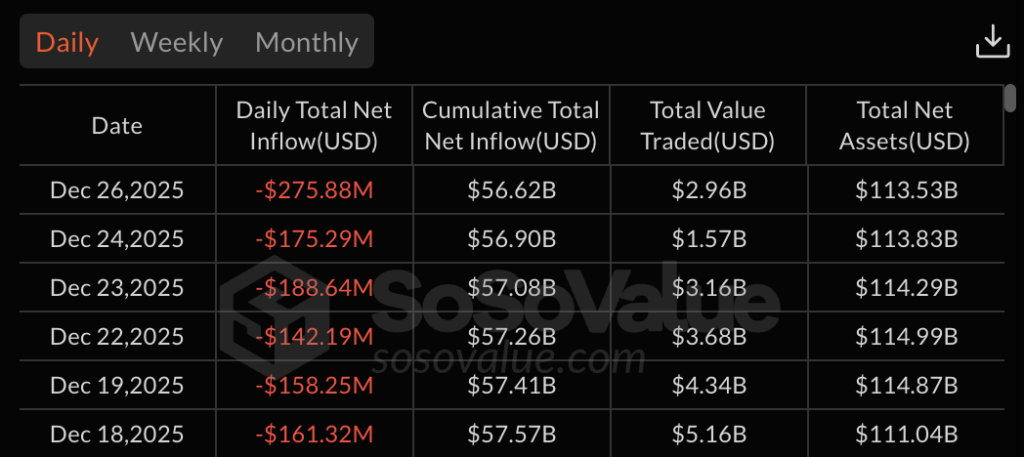Screen dimensions: 1024x457
Task: Click the Total Net Assets header
Action: [x=905, y=126]
